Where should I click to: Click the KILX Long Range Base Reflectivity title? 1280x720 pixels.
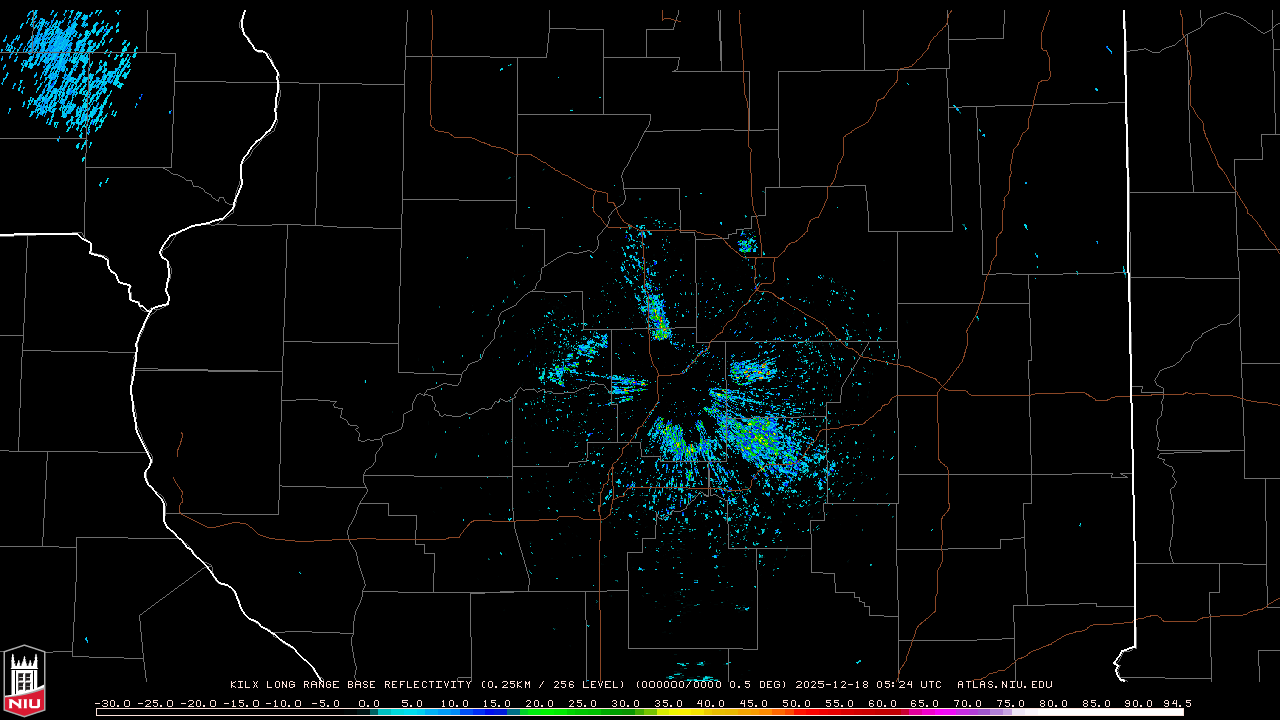click(x=350, y=685)
